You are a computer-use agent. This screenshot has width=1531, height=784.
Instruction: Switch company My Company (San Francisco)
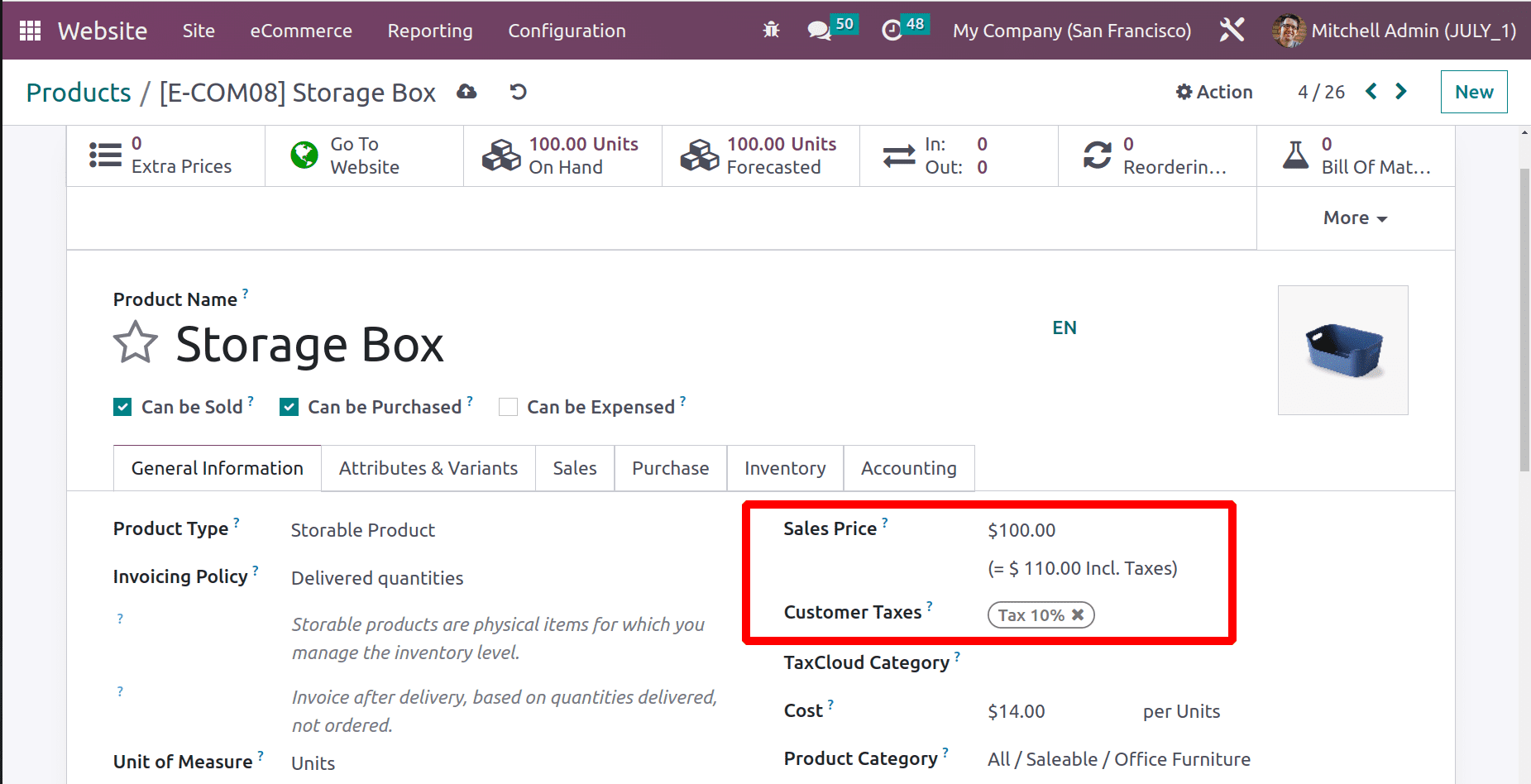click(1072, 31)
